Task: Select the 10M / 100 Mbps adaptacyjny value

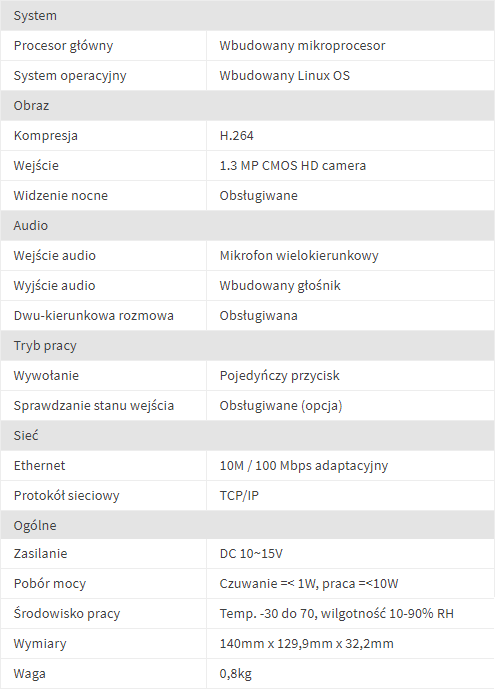Action: click(304, 466)
